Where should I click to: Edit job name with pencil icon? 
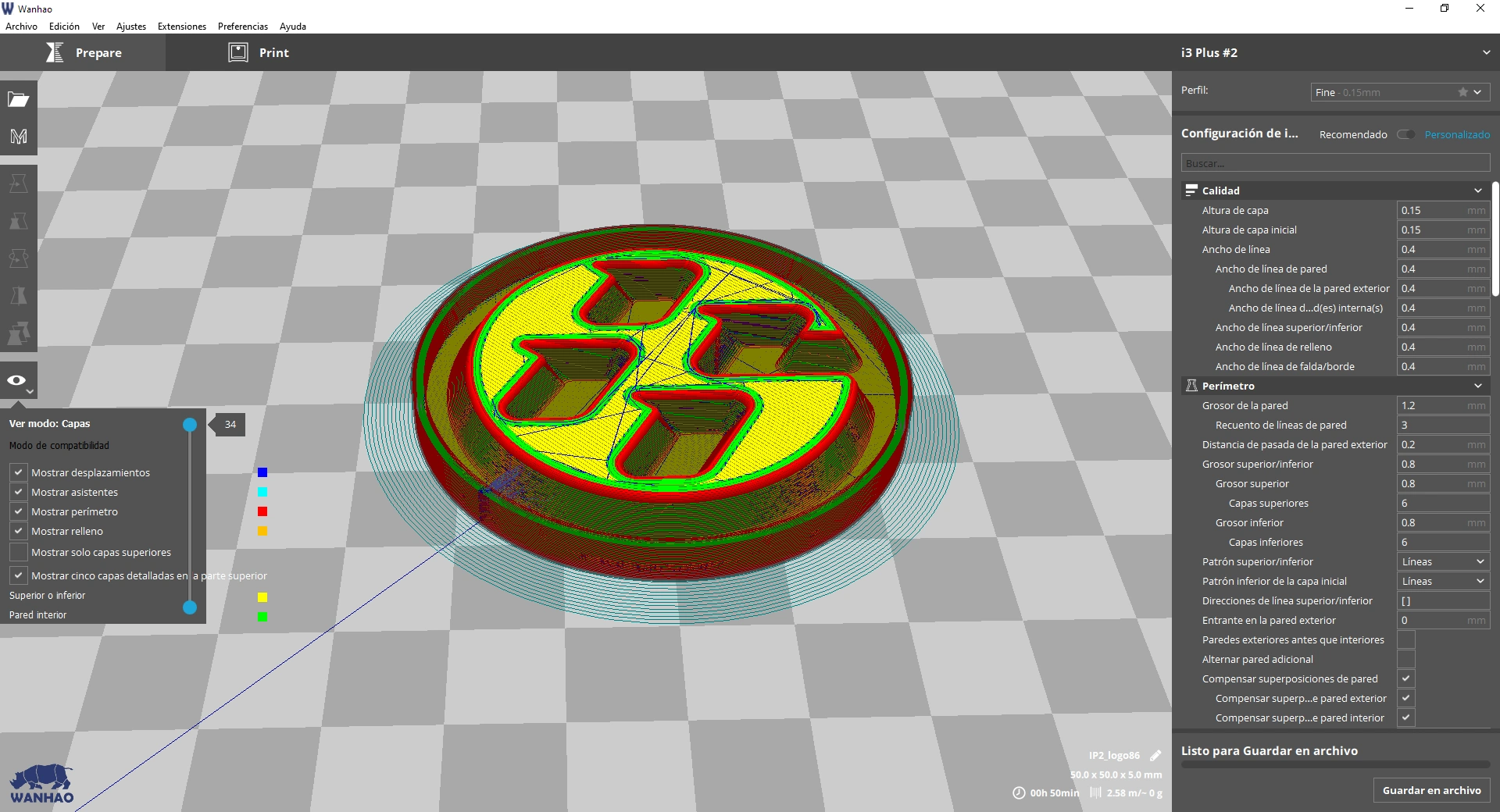[x=1155, y=755]
